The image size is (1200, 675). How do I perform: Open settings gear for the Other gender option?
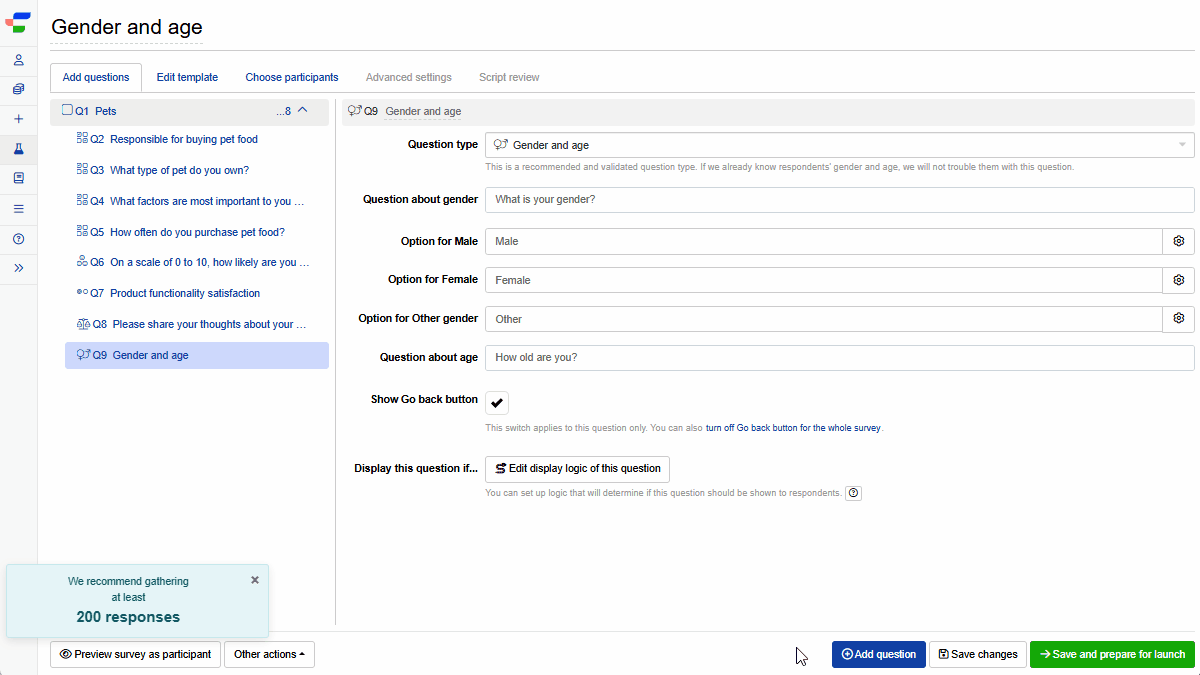pyautogui.click(x=1178, y=318)
